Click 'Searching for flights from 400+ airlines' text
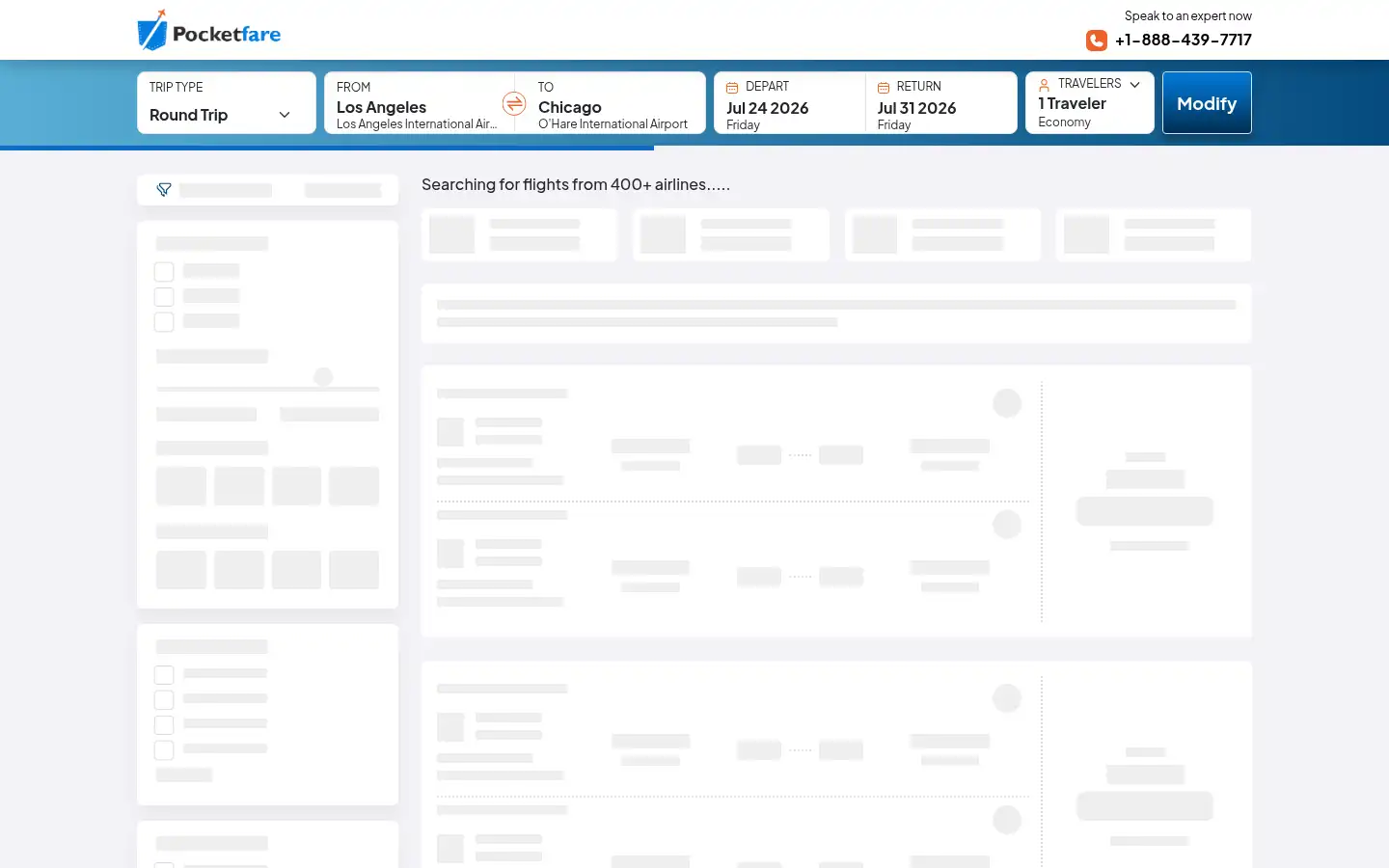Image resolution: width=1389 pixels, height=868 pixels. (x=576, y=184)
